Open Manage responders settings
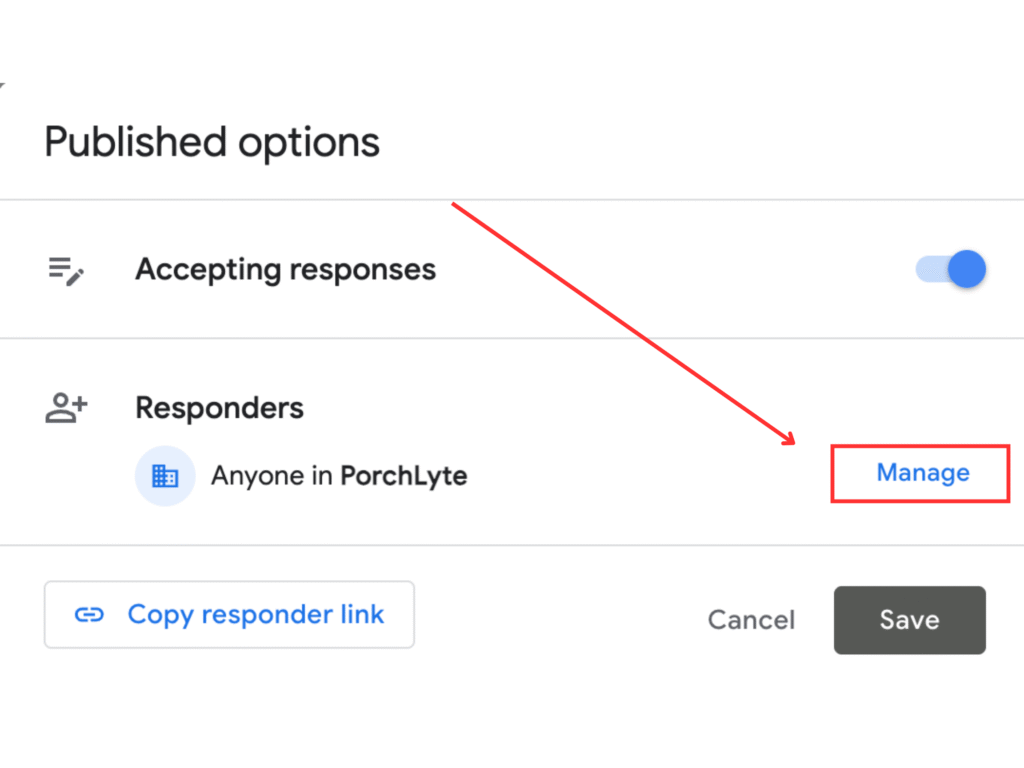The image size is (1024, 768). [922, 473]
